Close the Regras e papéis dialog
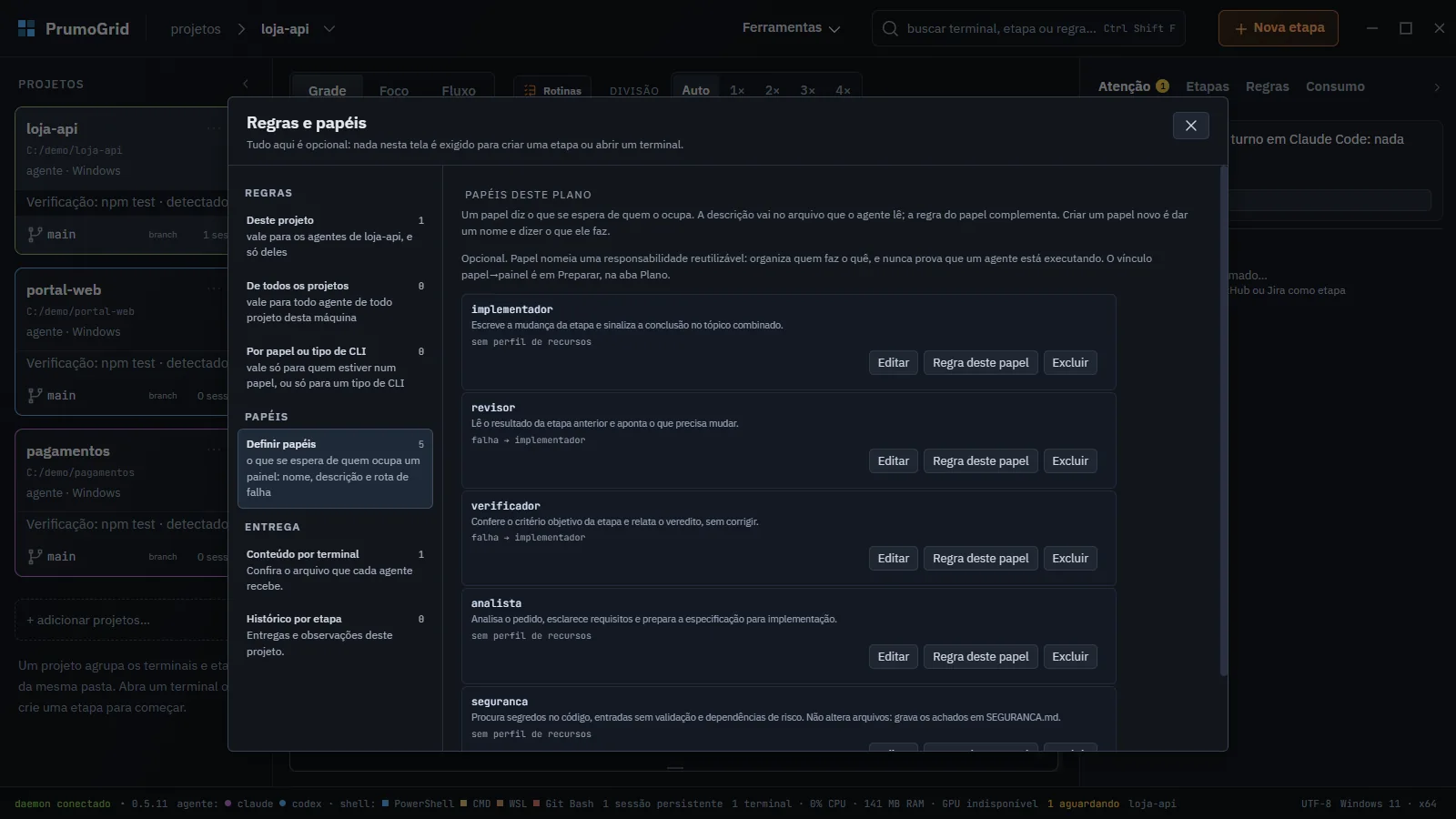Image resolution: width=1456 pixels, height=819 pixels. 1190,126
